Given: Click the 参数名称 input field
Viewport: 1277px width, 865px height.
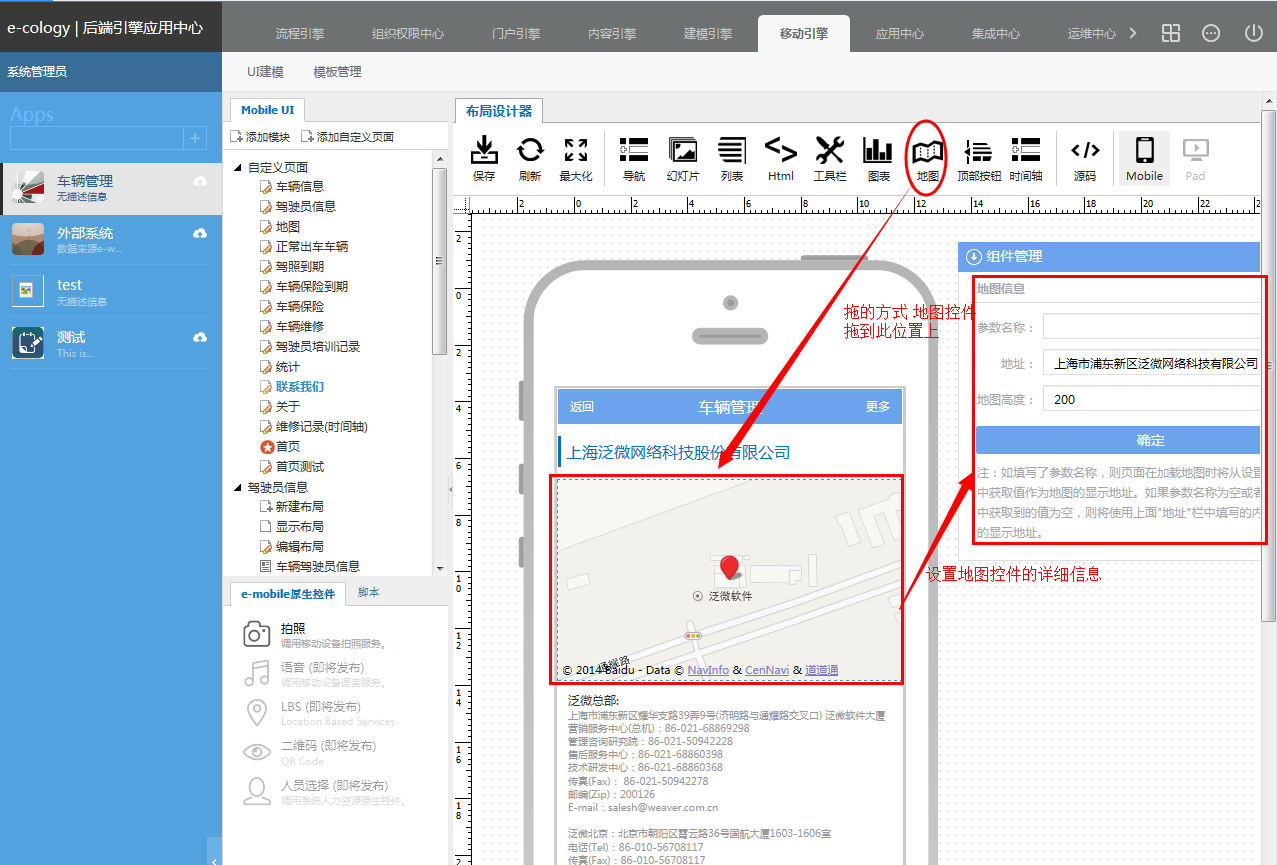Looking at the screenshot, I should (1152, 327).
